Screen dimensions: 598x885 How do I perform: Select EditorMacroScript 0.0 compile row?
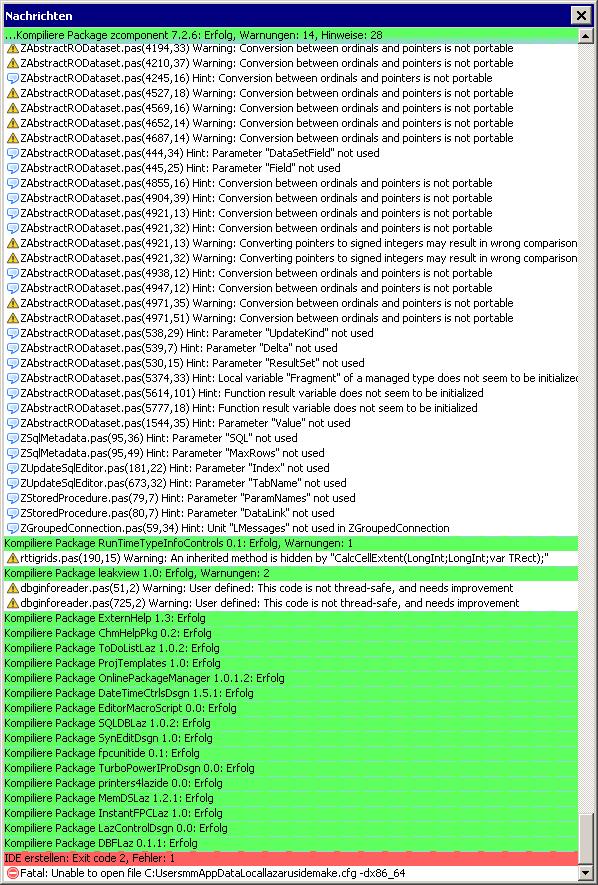[291, 708]
